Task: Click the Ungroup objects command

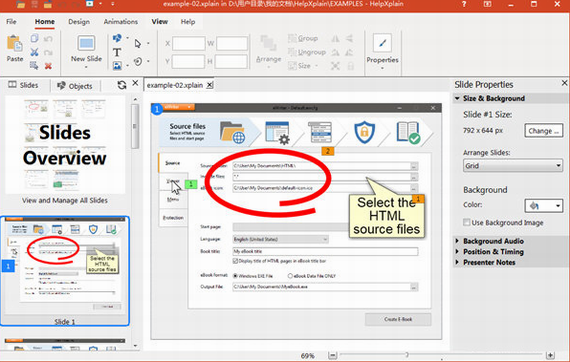Action: (307, 52)
